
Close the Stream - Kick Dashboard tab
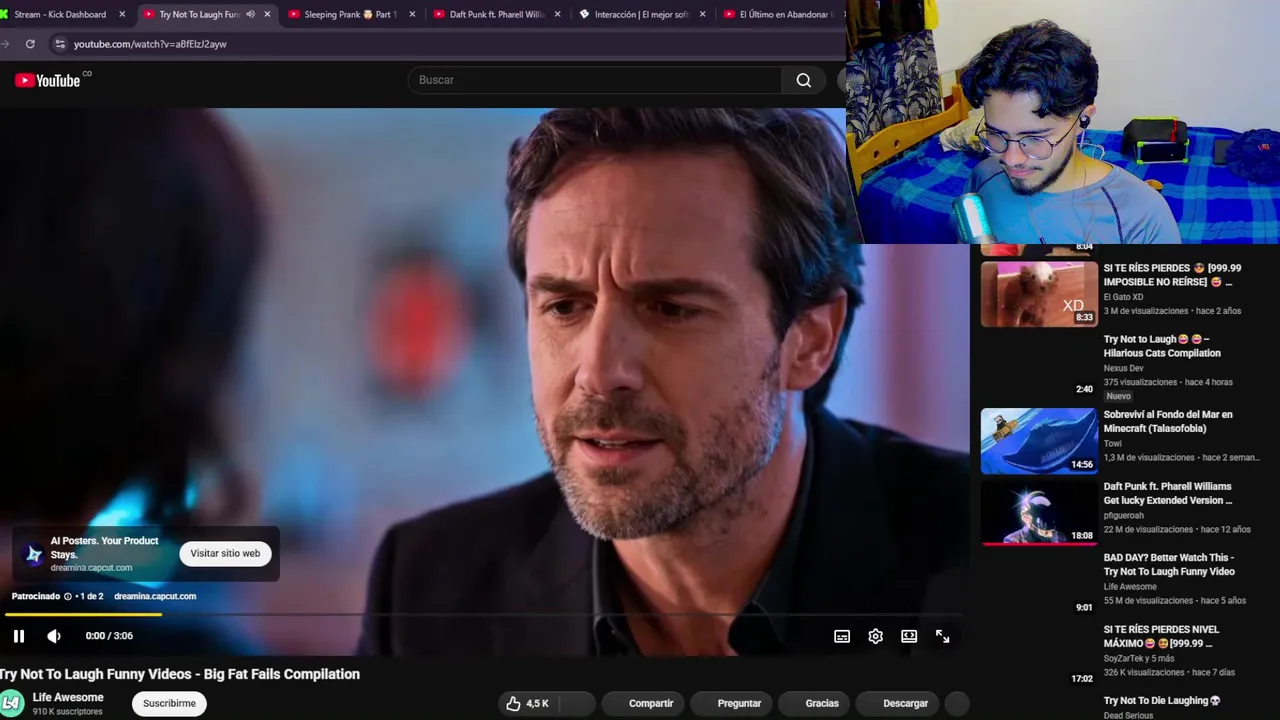pos(122,14)
